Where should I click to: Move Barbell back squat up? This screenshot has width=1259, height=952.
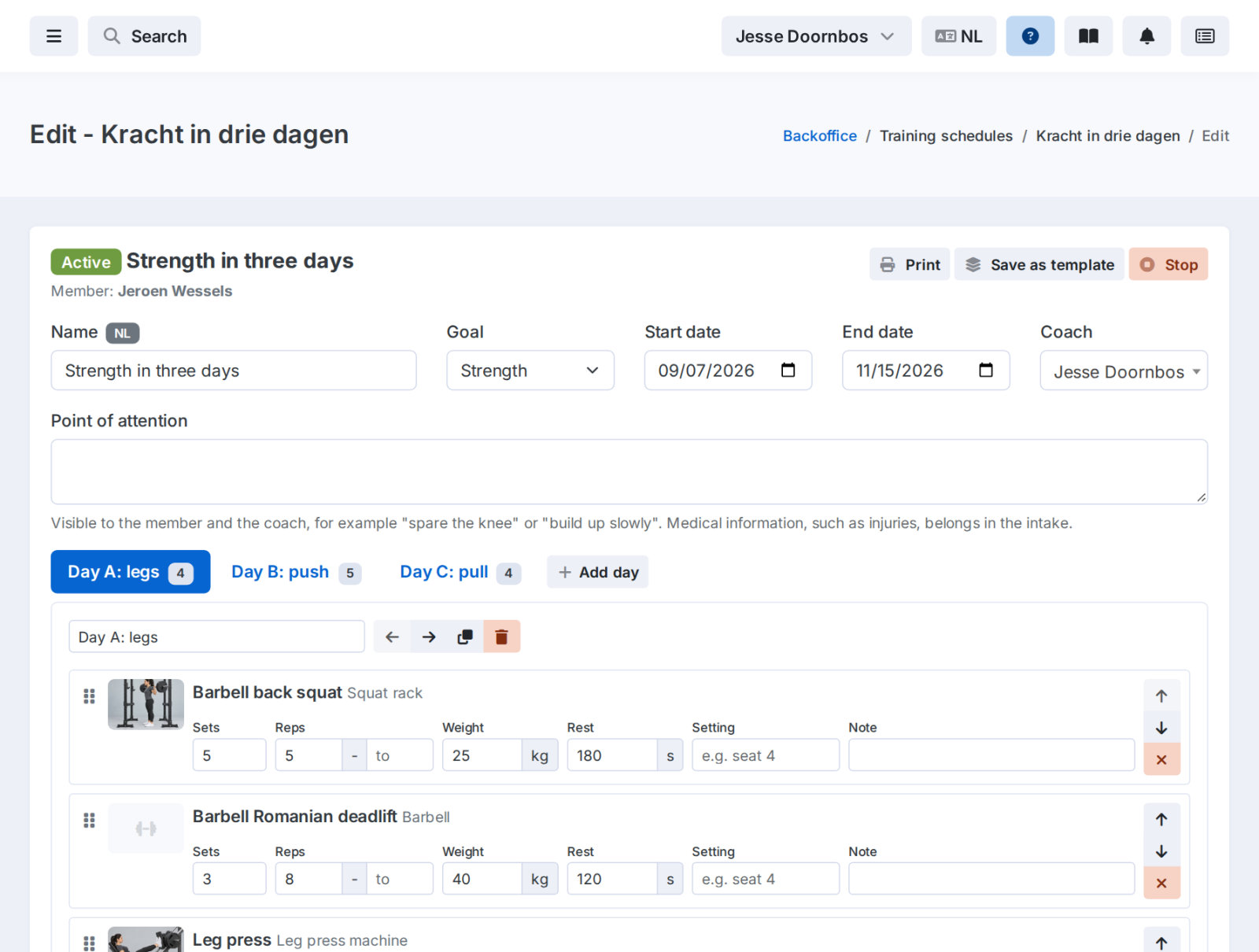tap(1161, 696)
